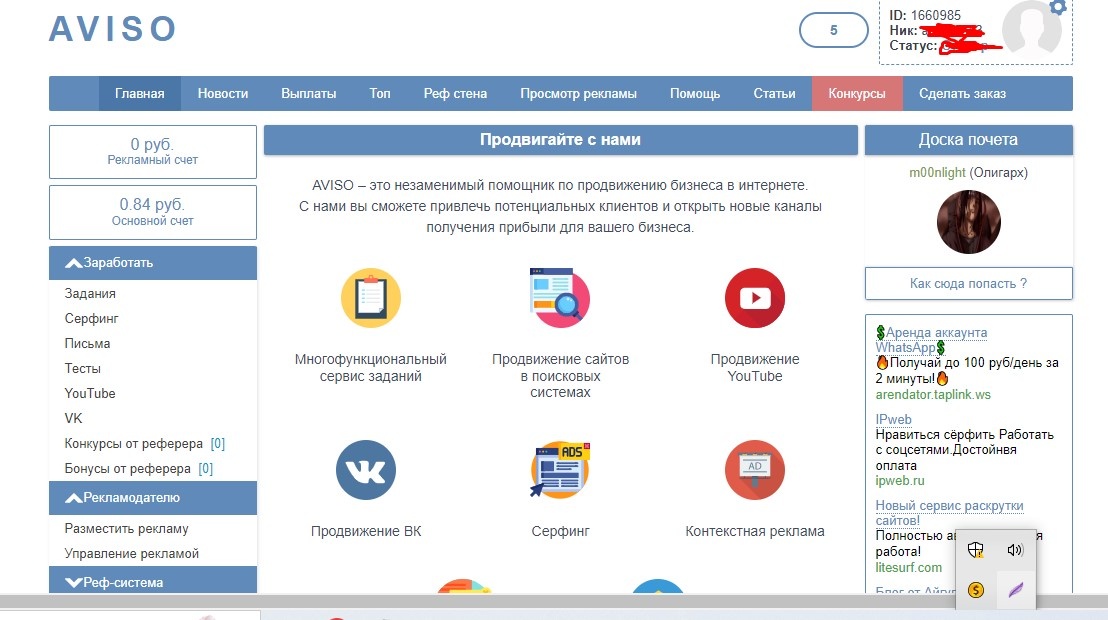Image resolution: width=1108 pixels, height=620 pixels.
Task: Open the Рекламный счет balance box
Action: coord(153,152)
